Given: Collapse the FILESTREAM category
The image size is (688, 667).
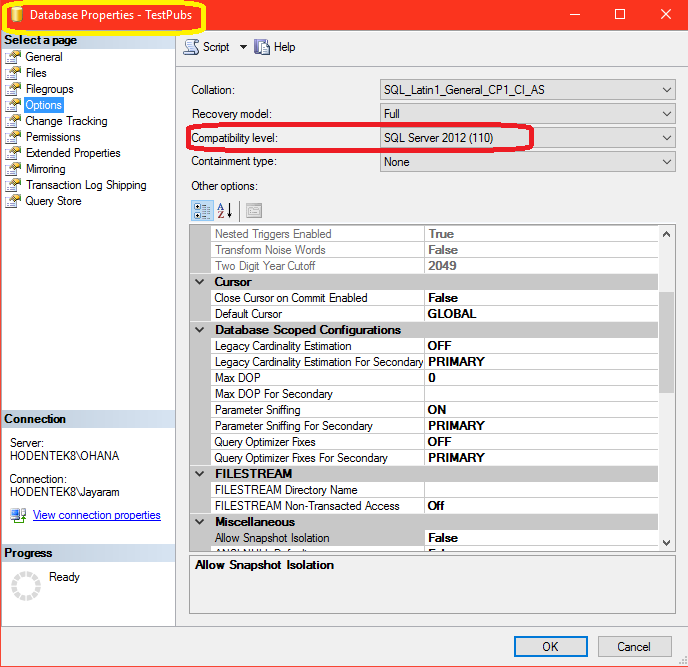Looking at the screenshot, I should [x=200, y=473].
